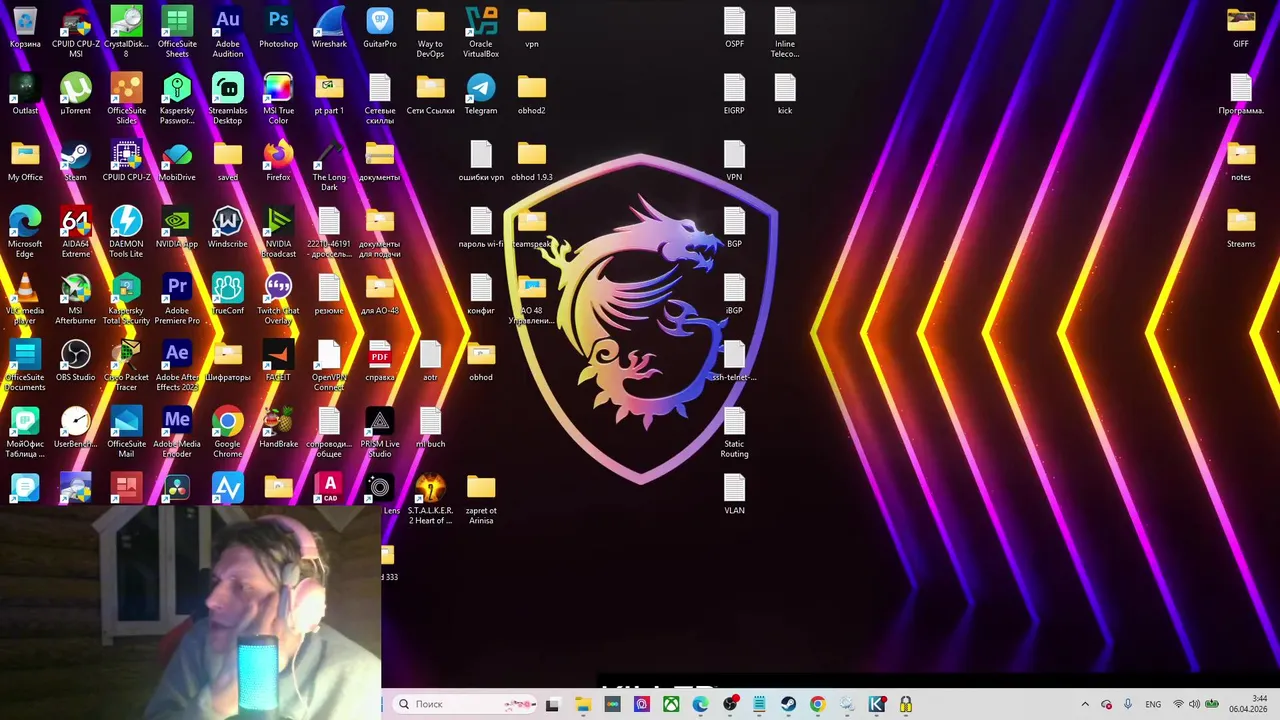Open Wireshark shortcut

point(329,28)
